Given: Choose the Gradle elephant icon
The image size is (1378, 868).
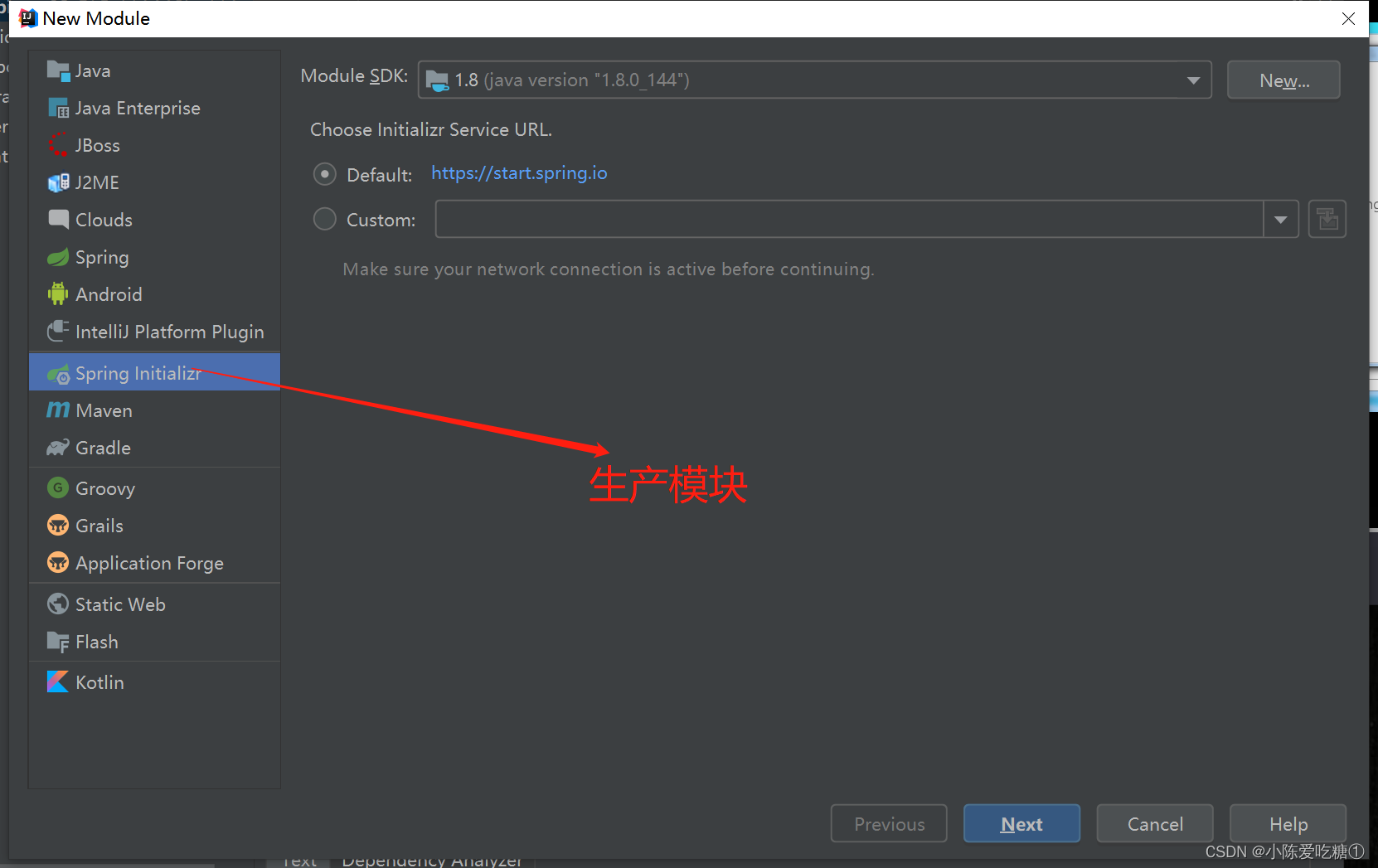Looking at the screenshot, I should pos(58,448).
